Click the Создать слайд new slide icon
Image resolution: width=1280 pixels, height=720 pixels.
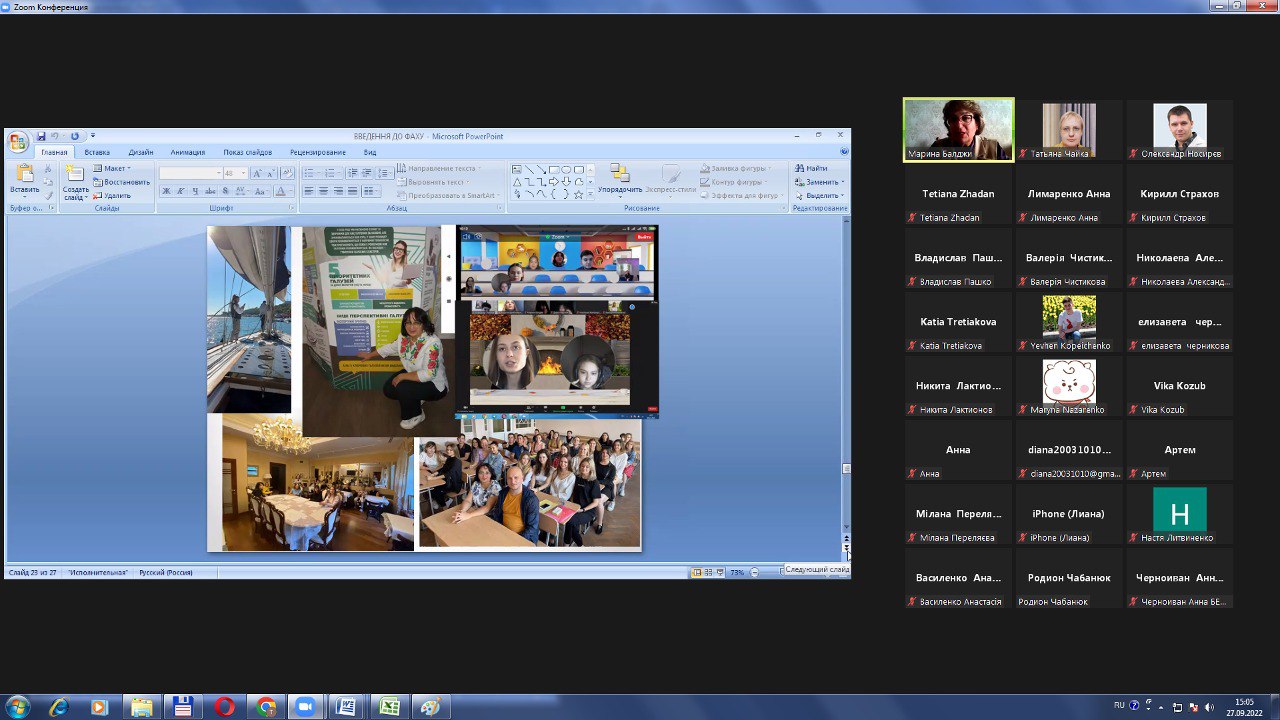tap(75, 175)
